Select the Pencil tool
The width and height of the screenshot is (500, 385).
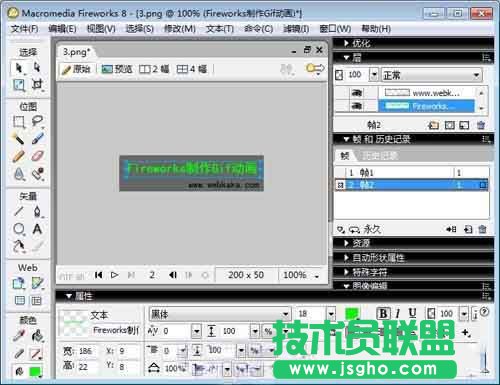(19, 156)
